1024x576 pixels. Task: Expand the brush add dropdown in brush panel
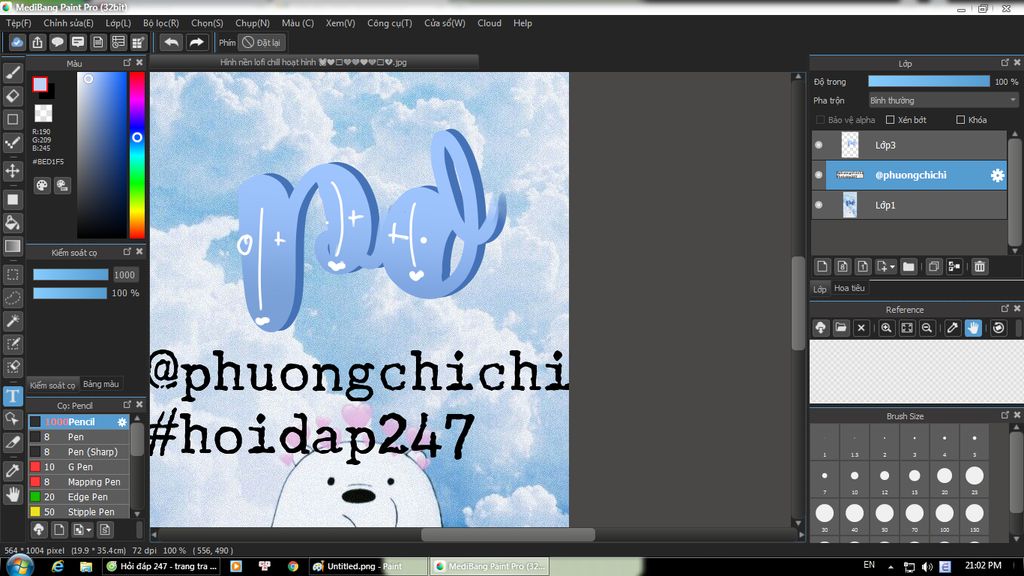tap(89, 530)
